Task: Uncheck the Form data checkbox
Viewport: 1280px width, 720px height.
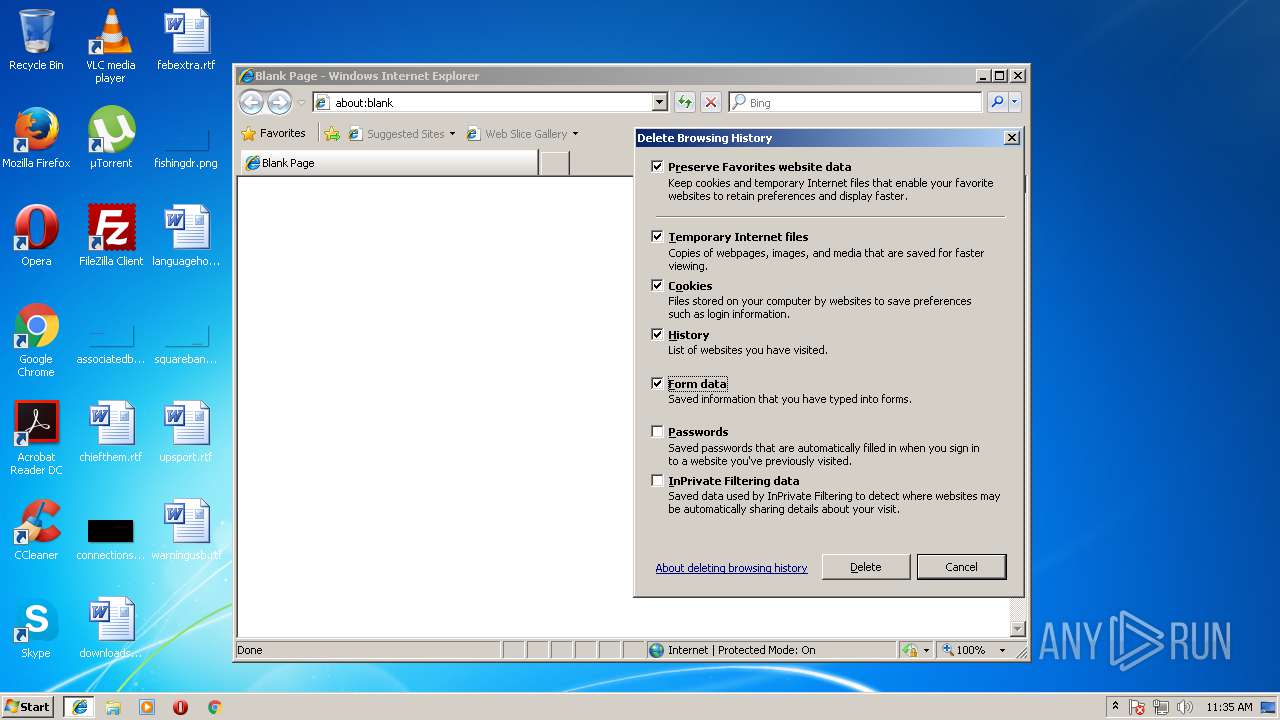Action: tap(657, 384)
